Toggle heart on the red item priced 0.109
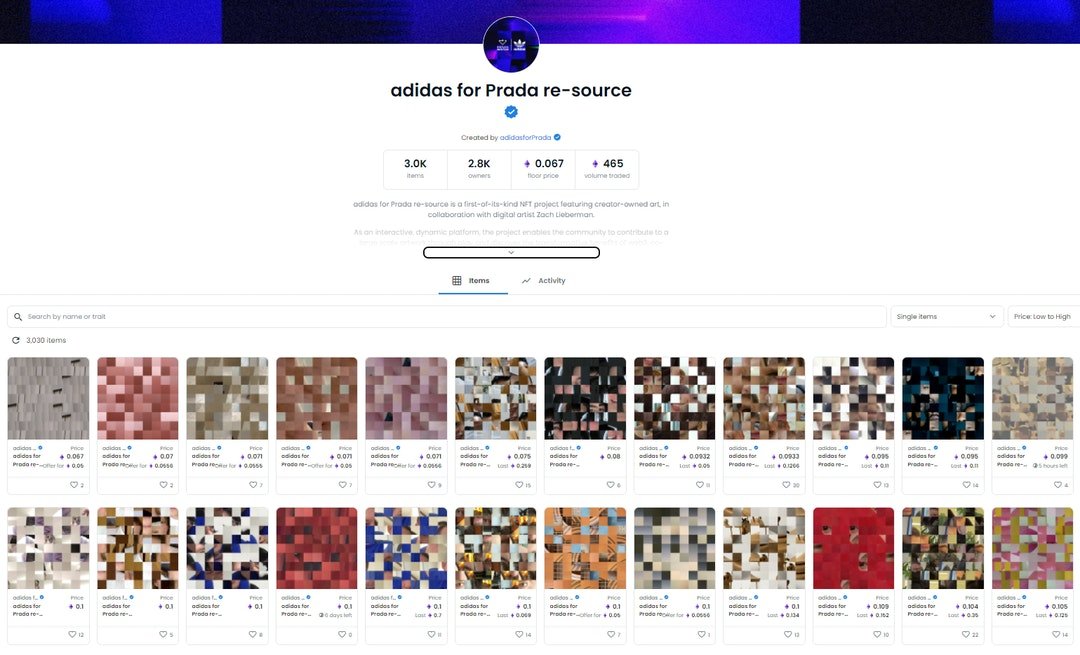 pyautogui.click(x=878, y=634)
